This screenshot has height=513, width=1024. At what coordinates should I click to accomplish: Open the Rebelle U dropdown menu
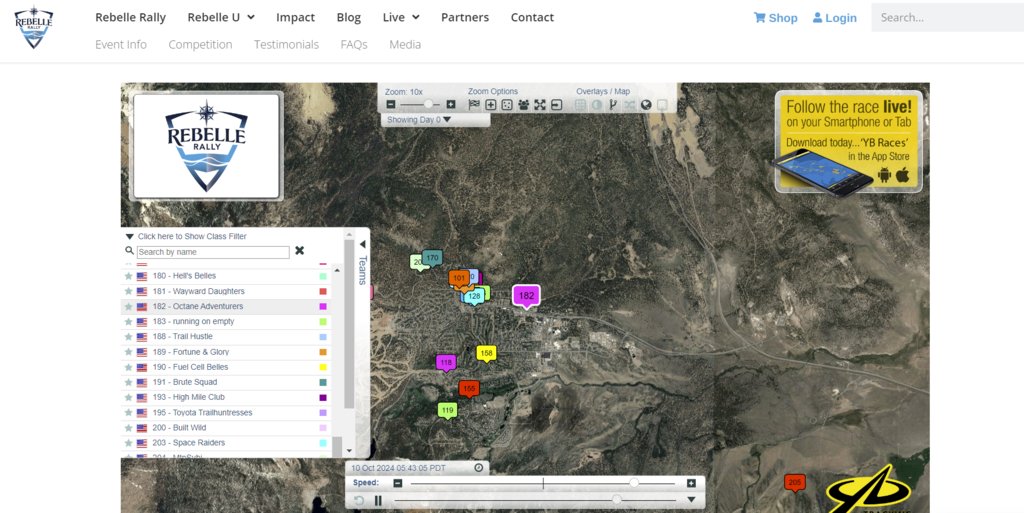221,18
